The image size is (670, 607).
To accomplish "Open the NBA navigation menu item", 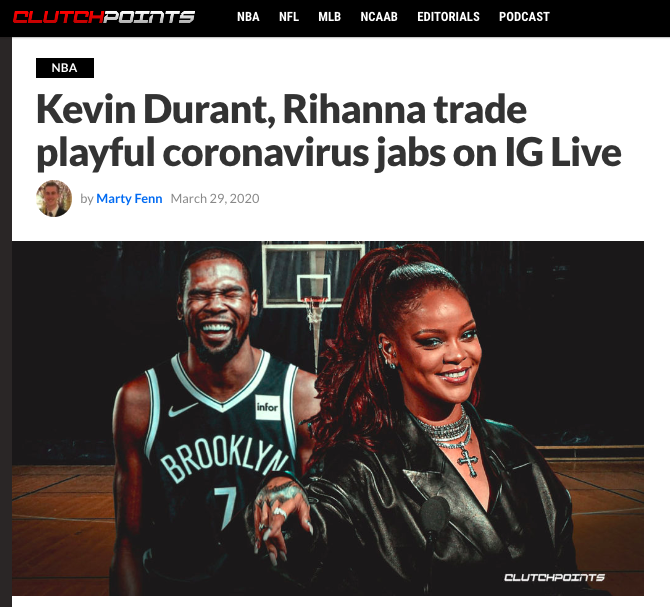I will click(x=248, y=17).
